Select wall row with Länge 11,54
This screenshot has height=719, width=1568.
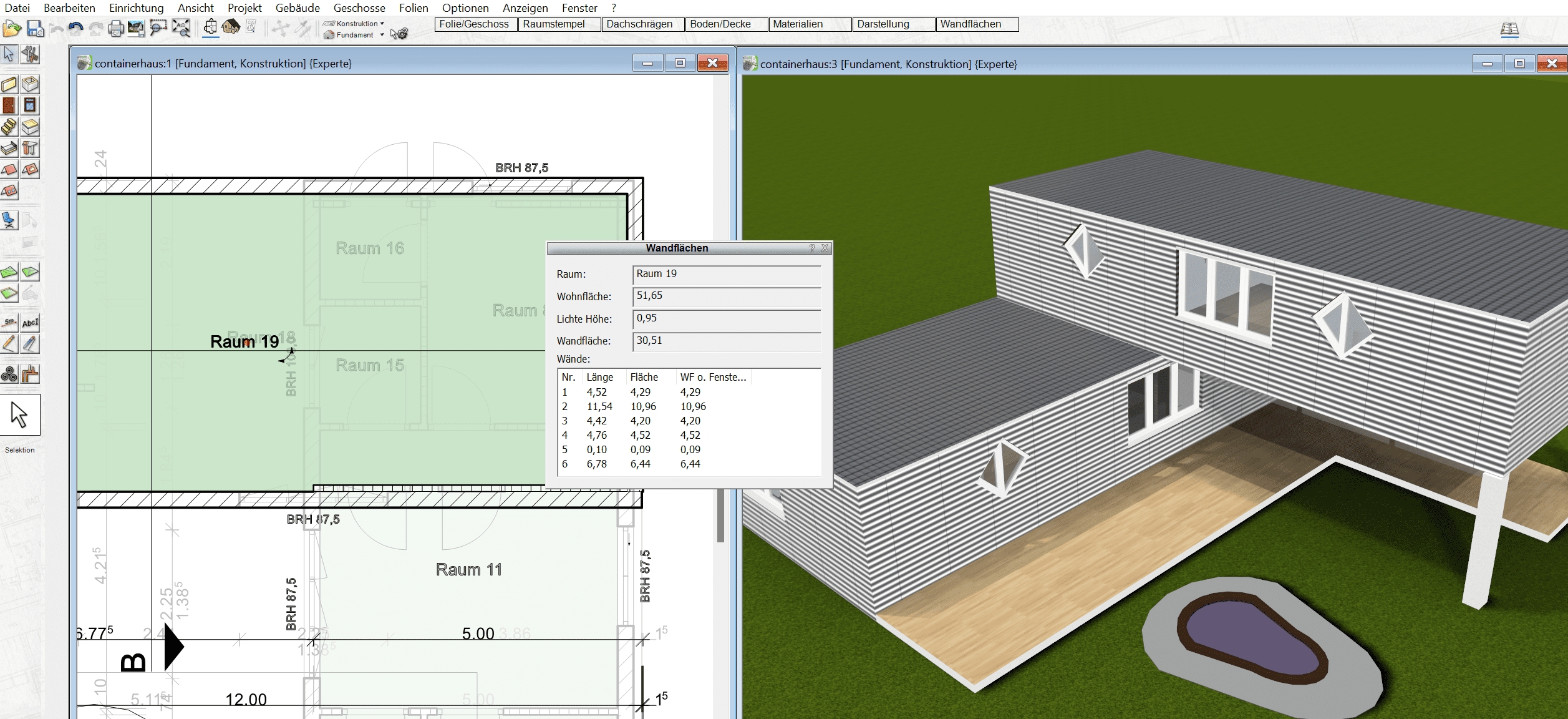(x=689, y=406)
